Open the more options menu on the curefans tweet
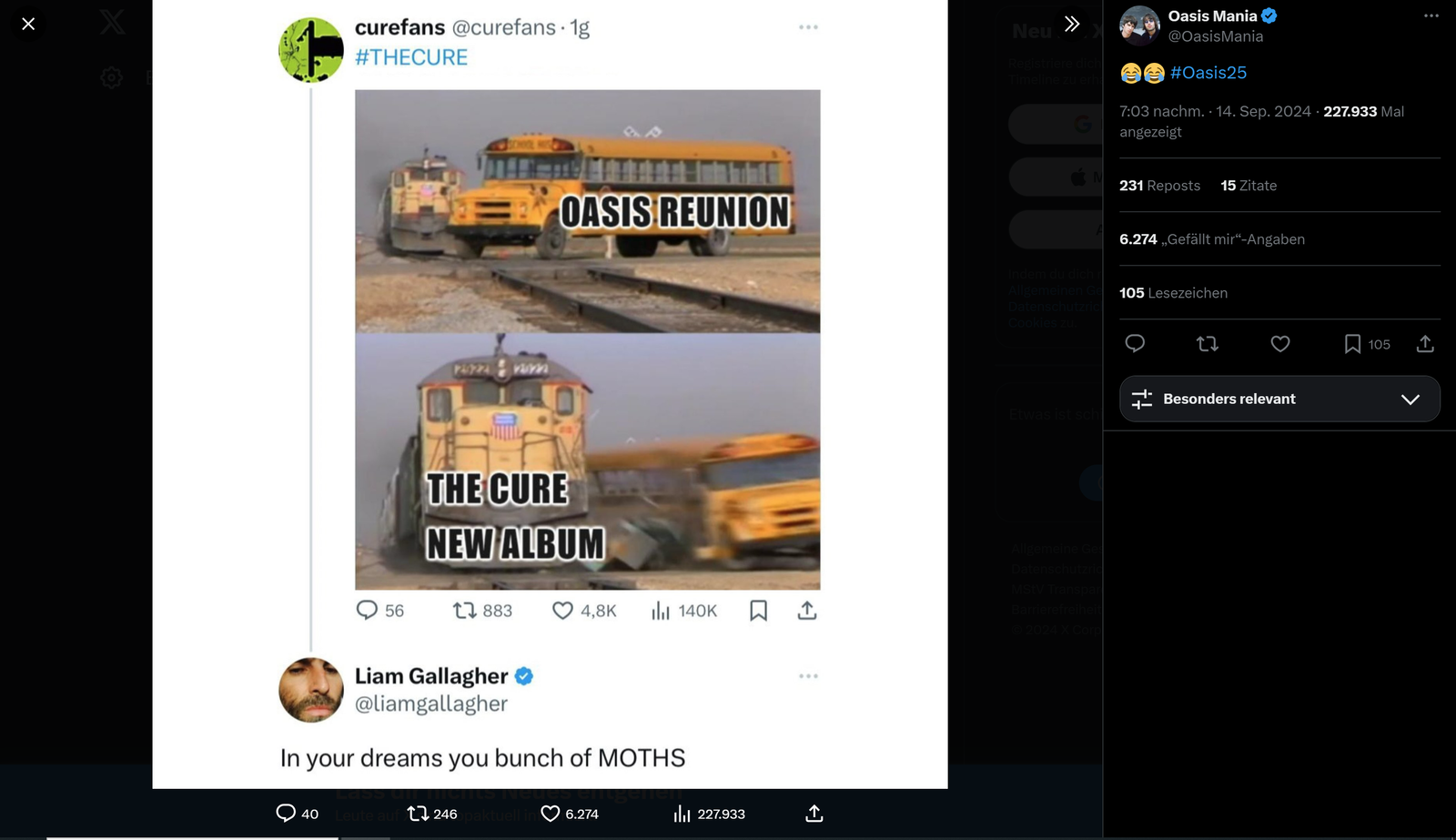 (806, 27)
